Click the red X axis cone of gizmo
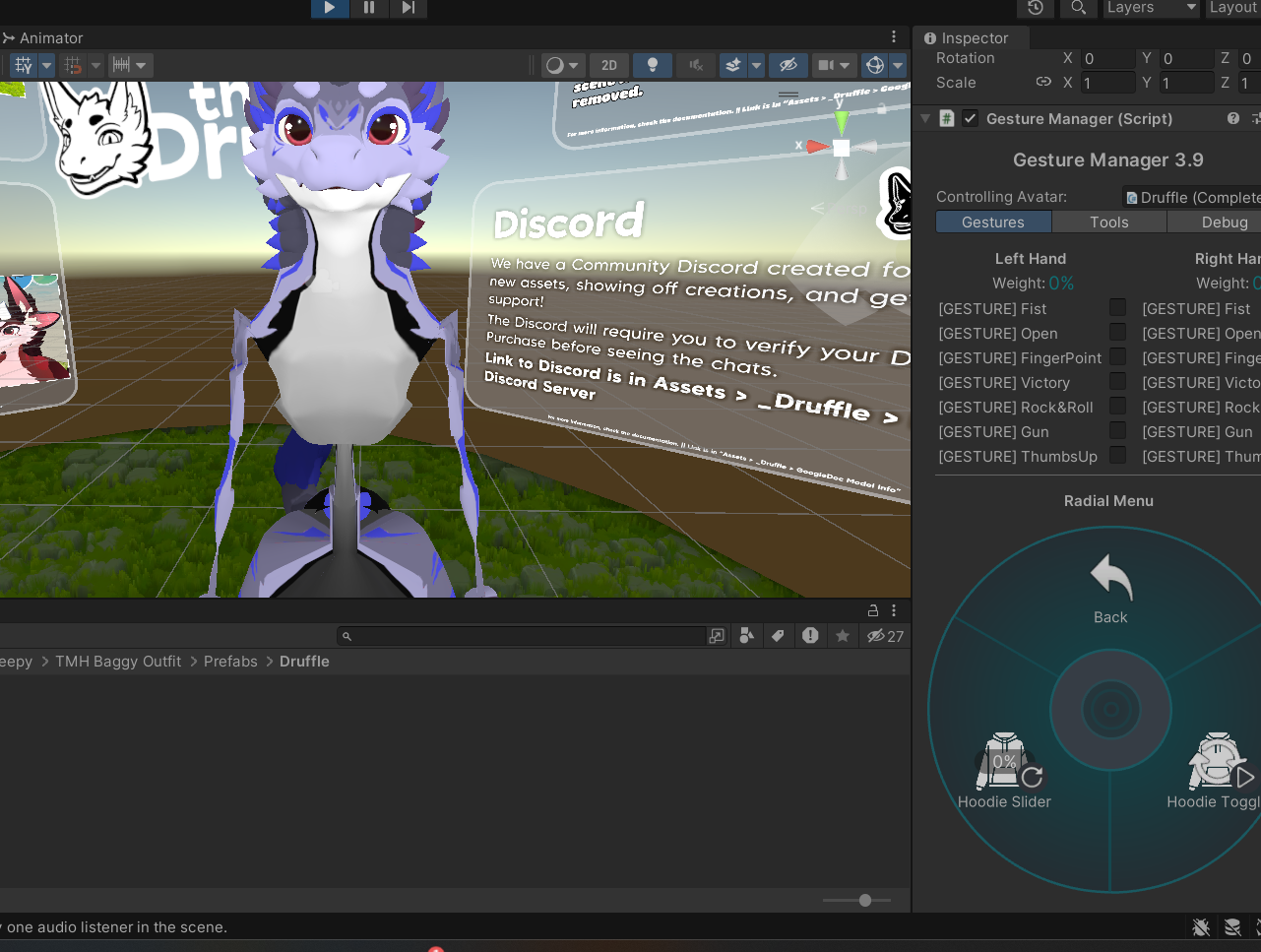The width and height of the screenshot is (1261, 952). [x=817, y=147]
